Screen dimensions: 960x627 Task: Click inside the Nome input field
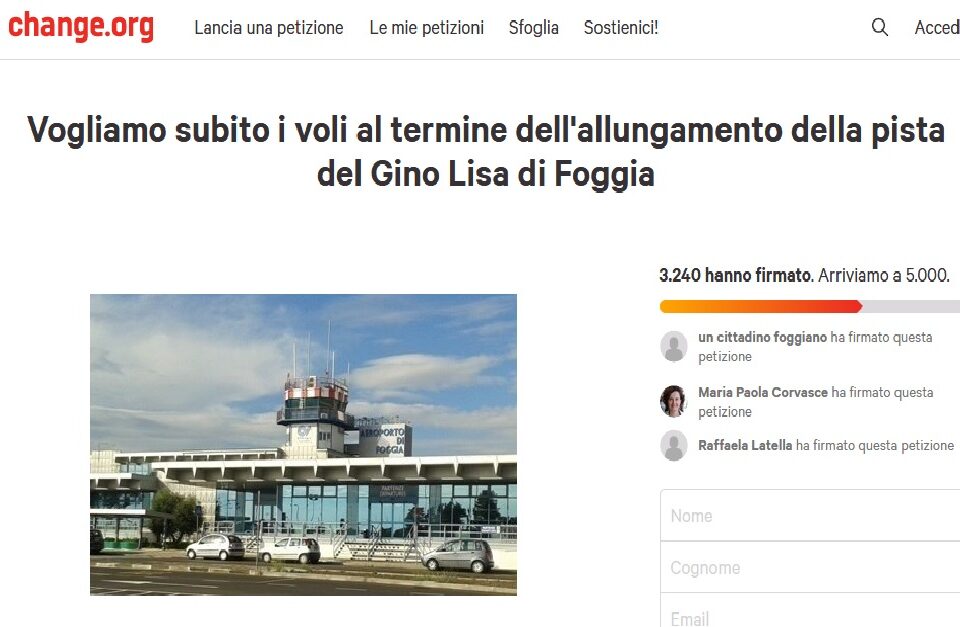[x=810, y=515]
